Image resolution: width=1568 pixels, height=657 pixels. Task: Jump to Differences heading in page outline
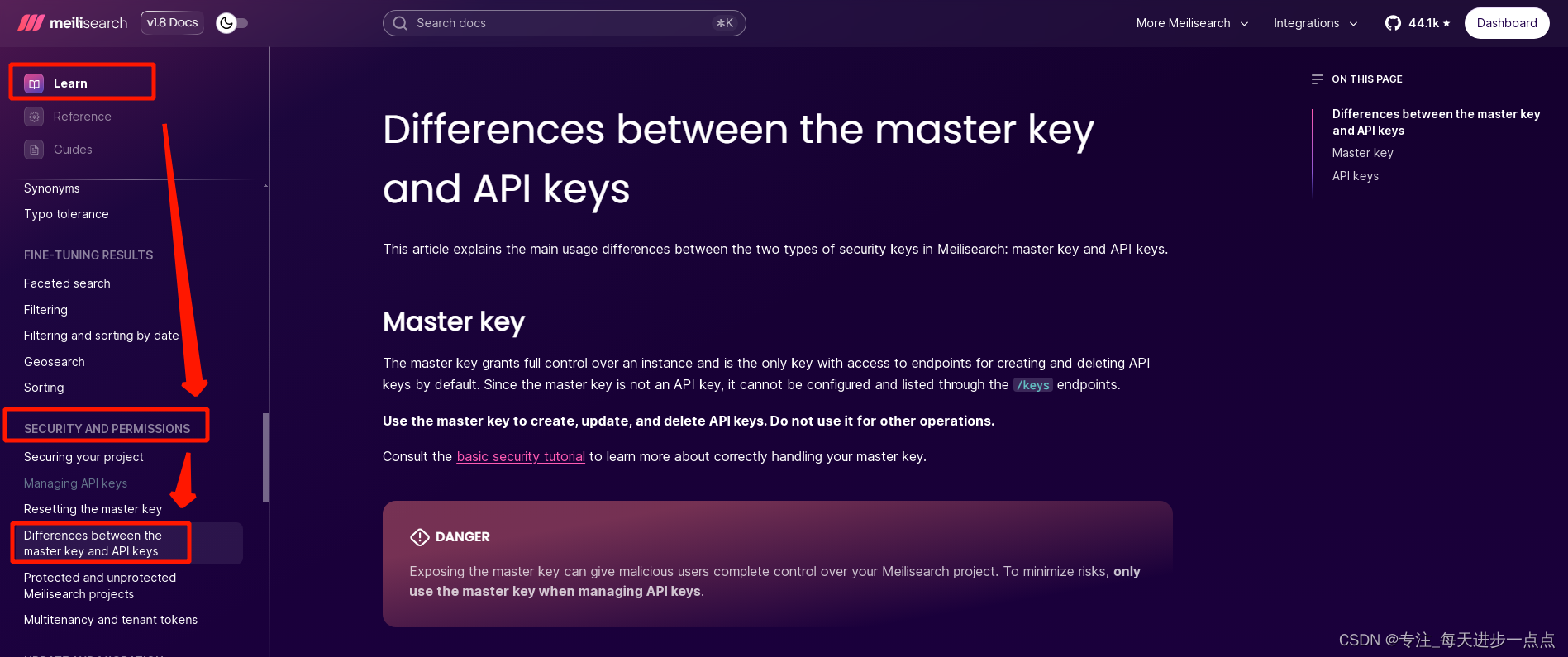1436,122
